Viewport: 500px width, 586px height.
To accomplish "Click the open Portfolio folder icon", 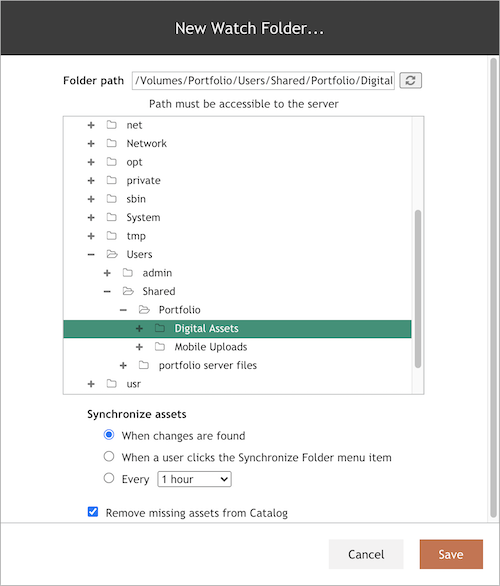I will point(144,309).
